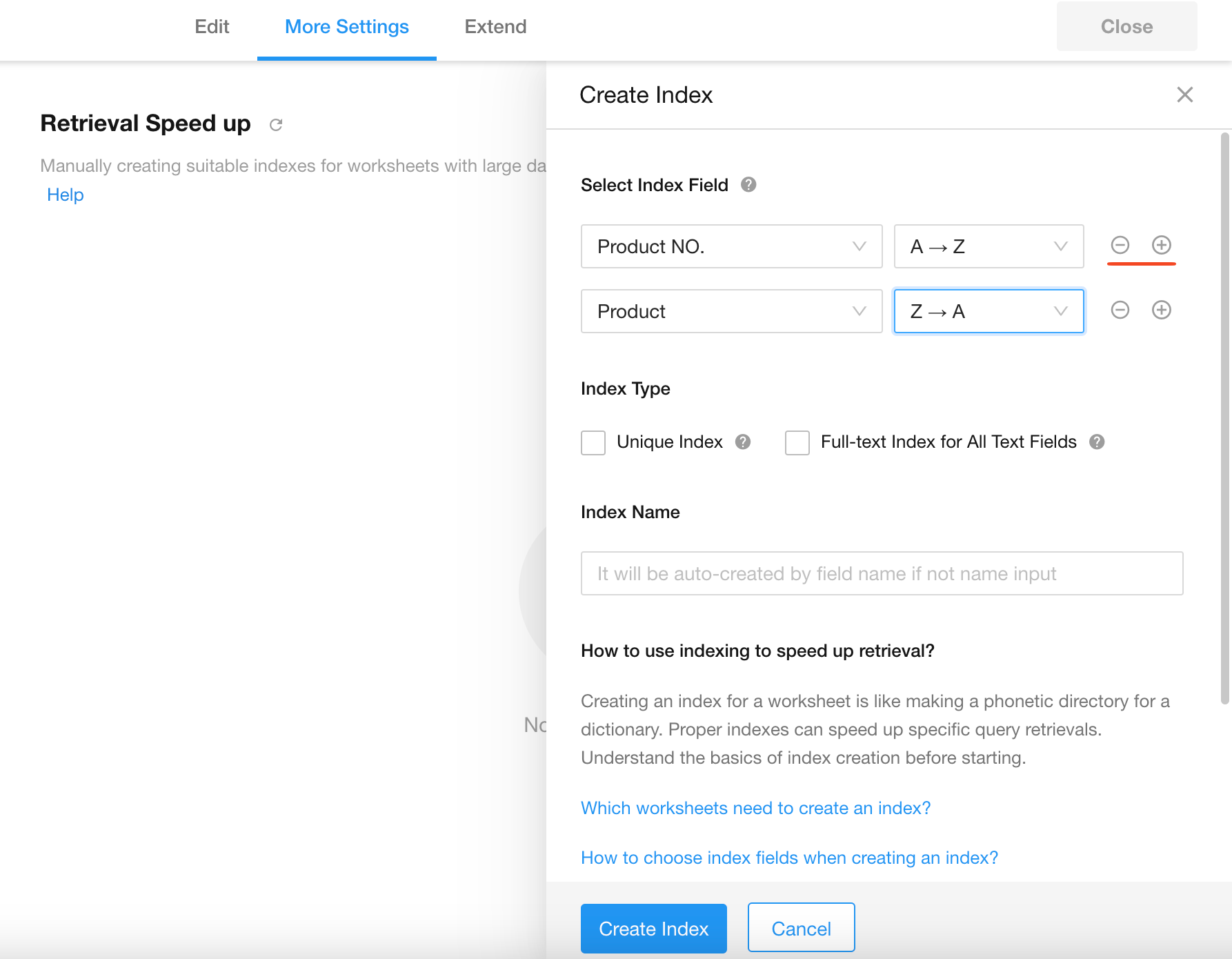Click help icon next to Full-text Index

(x=1097, y=442)
